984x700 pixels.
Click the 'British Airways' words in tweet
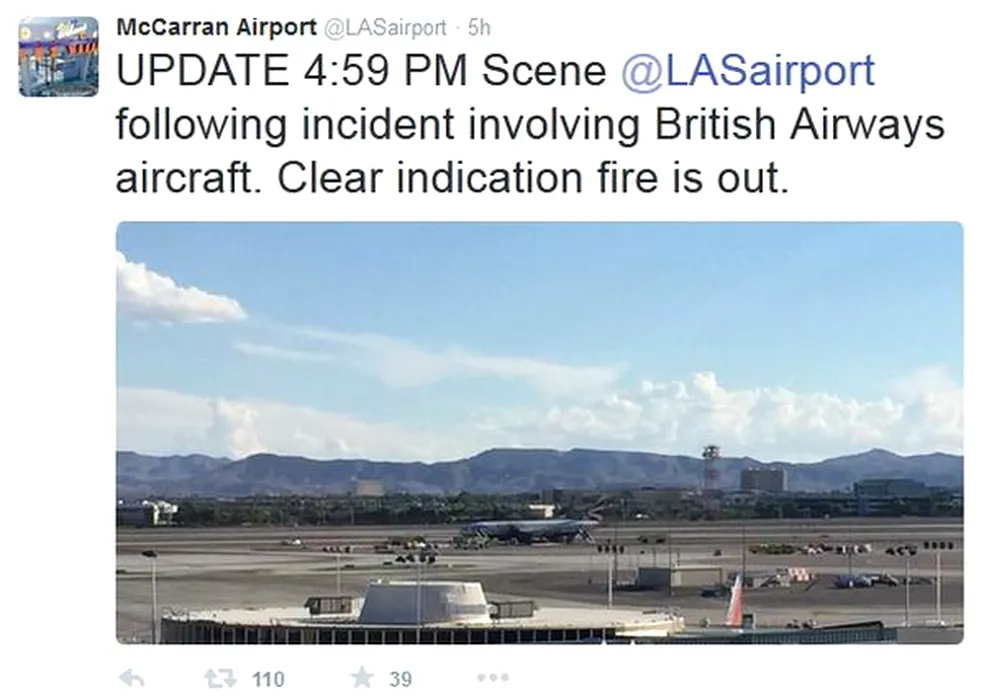(x=800, y=124)
